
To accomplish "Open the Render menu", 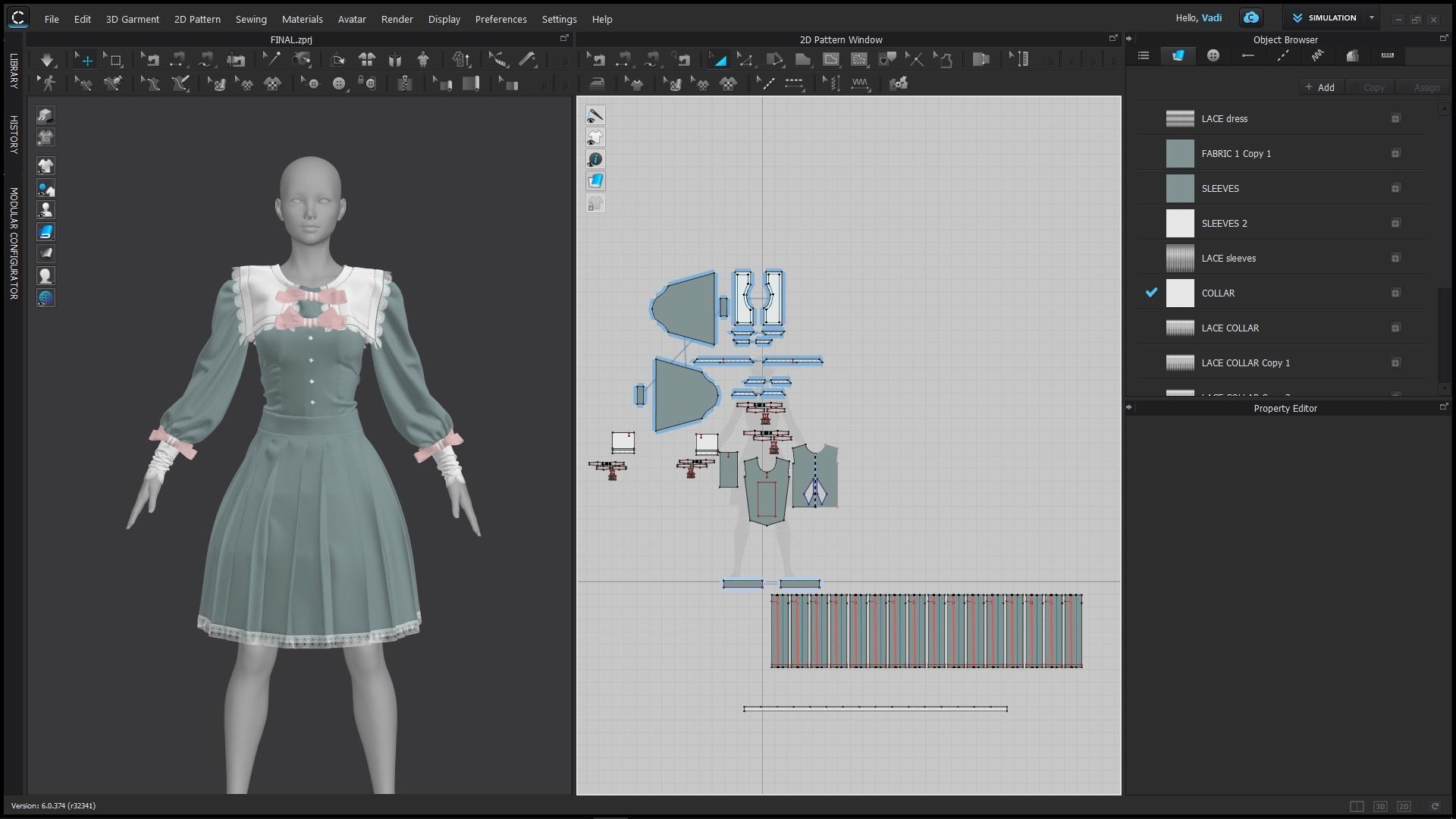I will point(397,19).
